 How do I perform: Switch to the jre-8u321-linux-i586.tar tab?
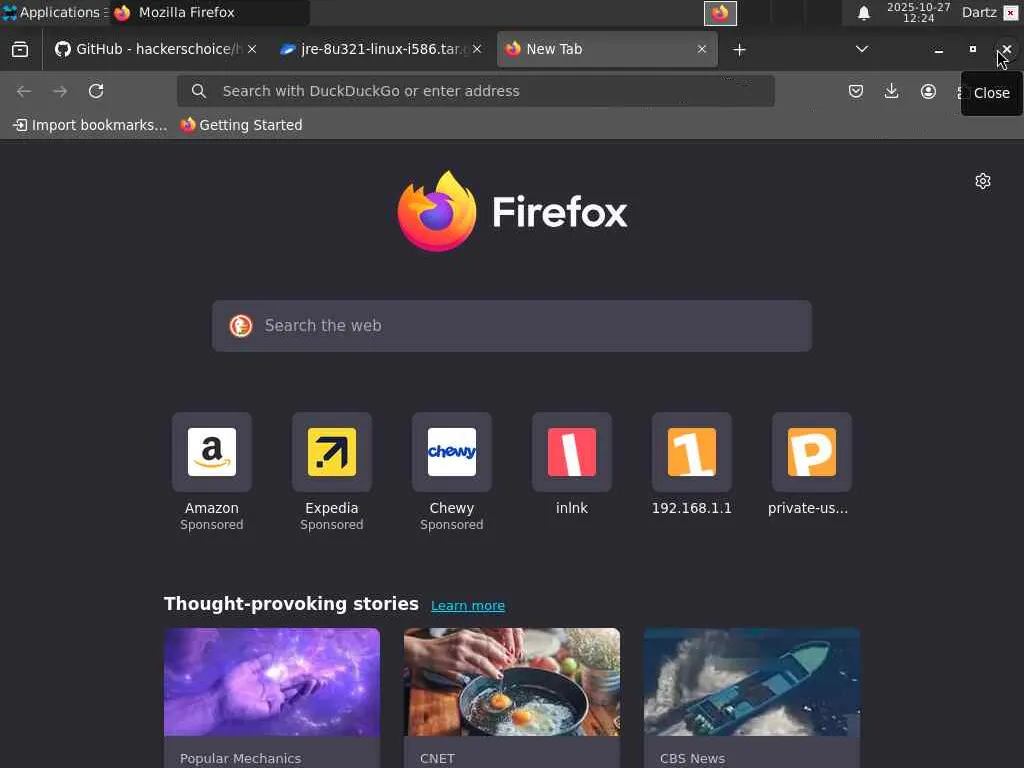click(x=381, y=49)
